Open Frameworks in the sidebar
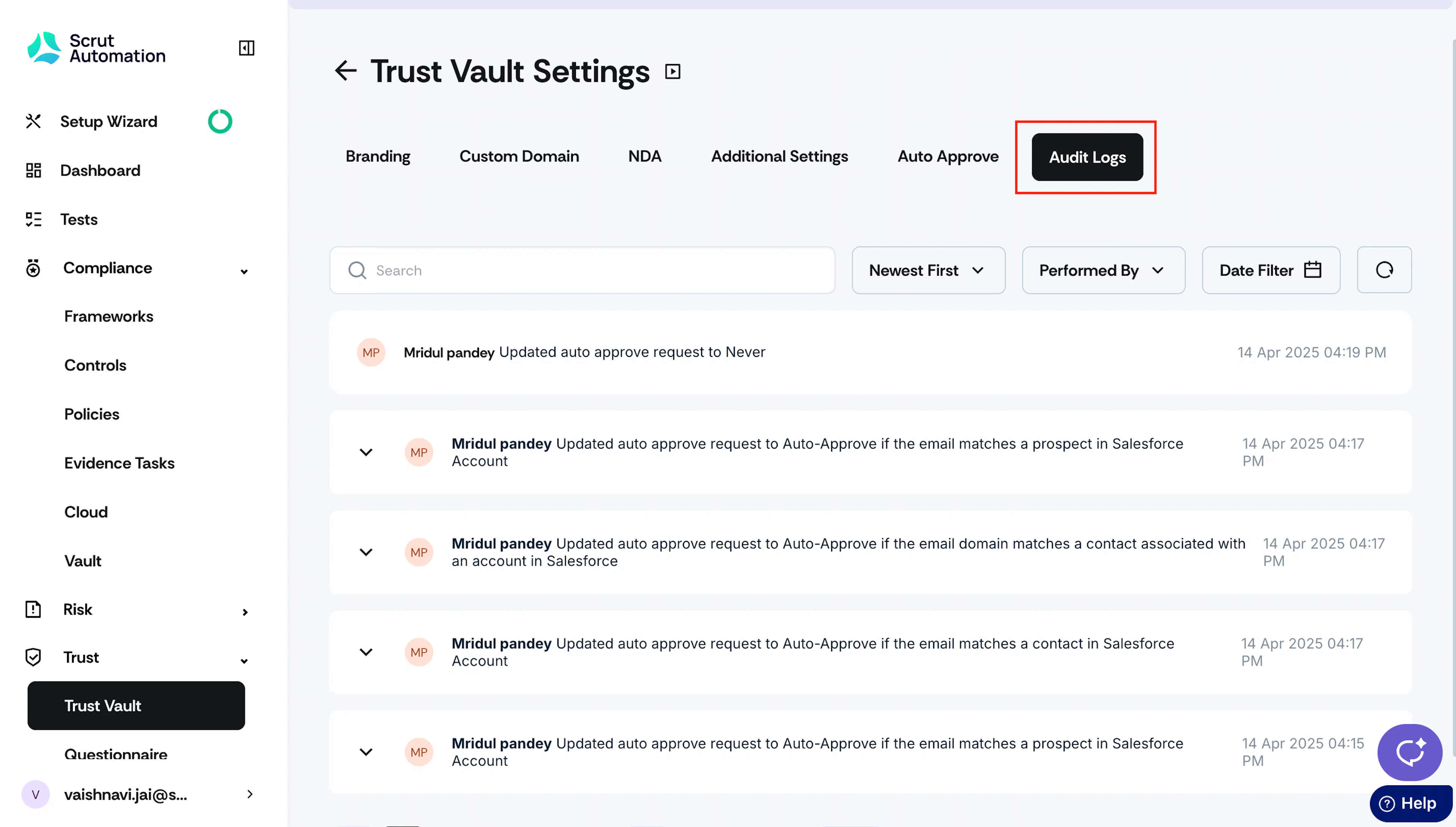Image resolution: width=1456 pixels, height=827 pixels. 108,316
